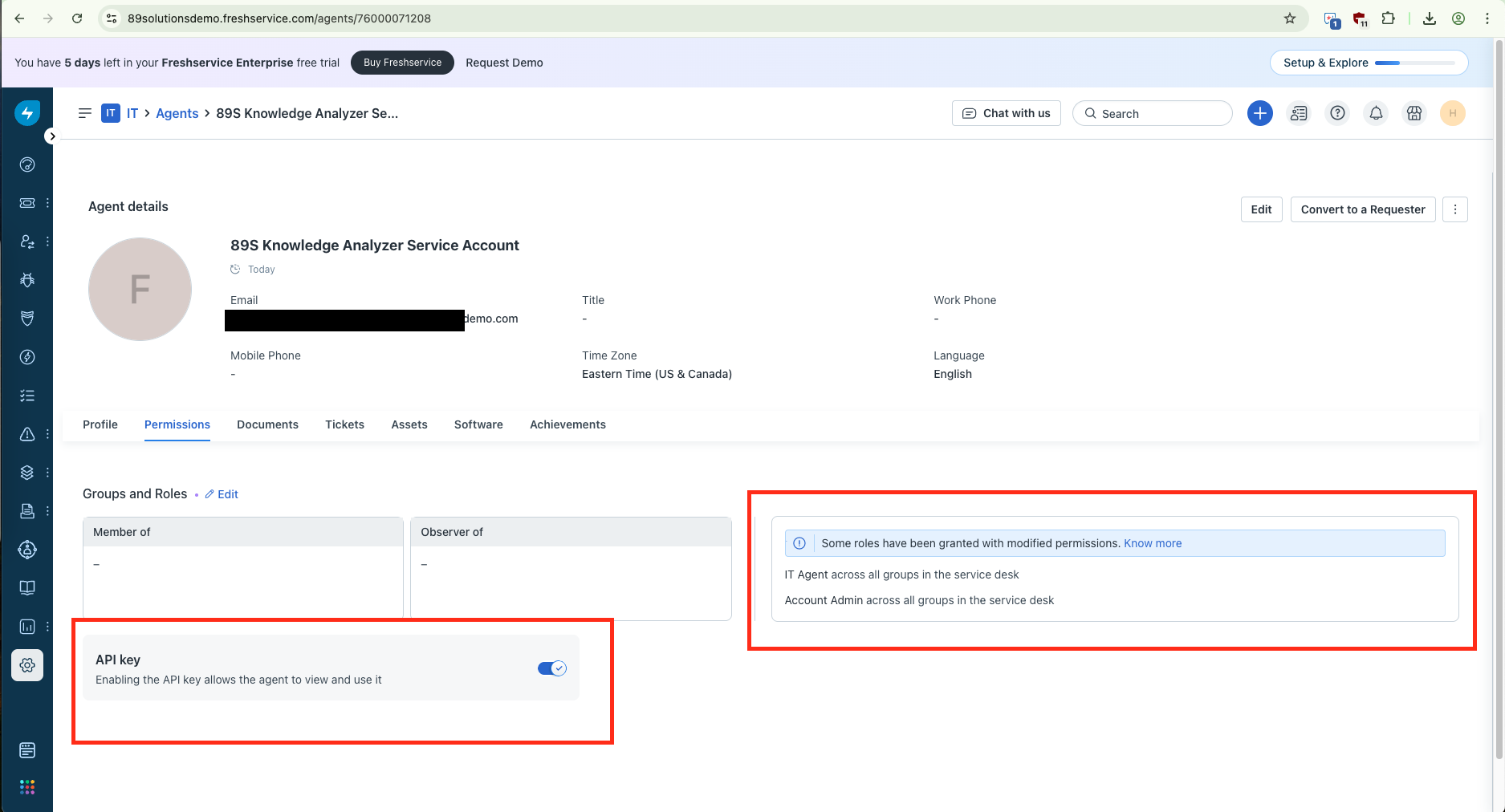Open the Tickets tab
The height and width of the screenshot is (812, 1505).
pyautogui.click(x=344, y=424)
